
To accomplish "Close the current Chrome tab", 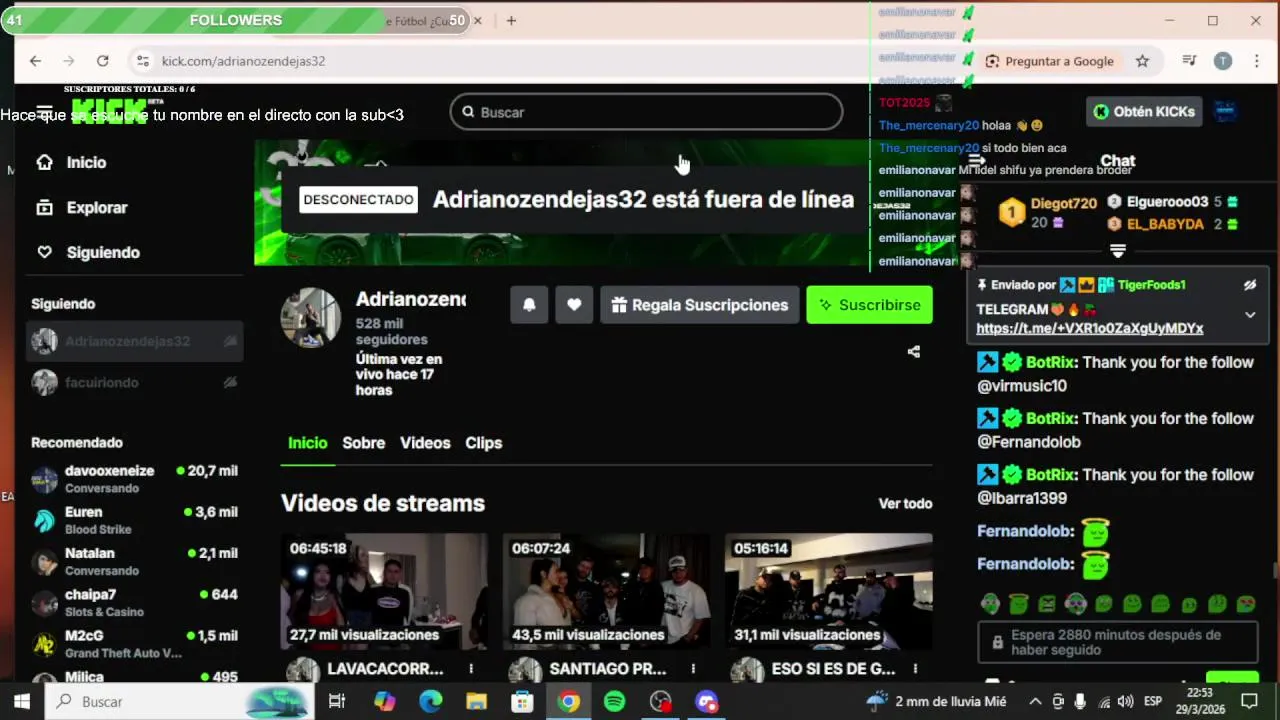I will [478, 20].
